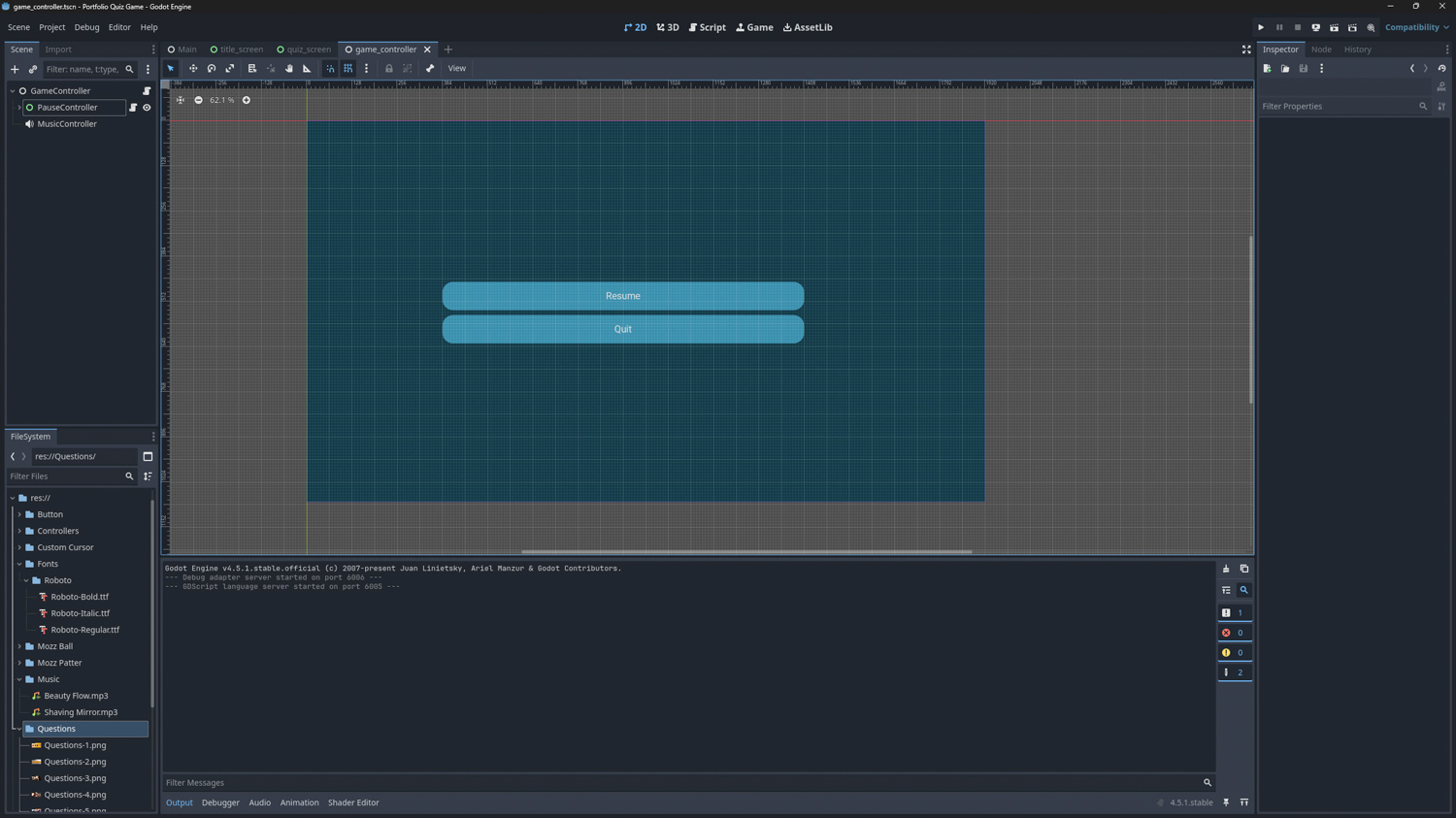This screenshot has height=818, width=1456.
Task: Open the Debug menu
Action: coord(86,27)
